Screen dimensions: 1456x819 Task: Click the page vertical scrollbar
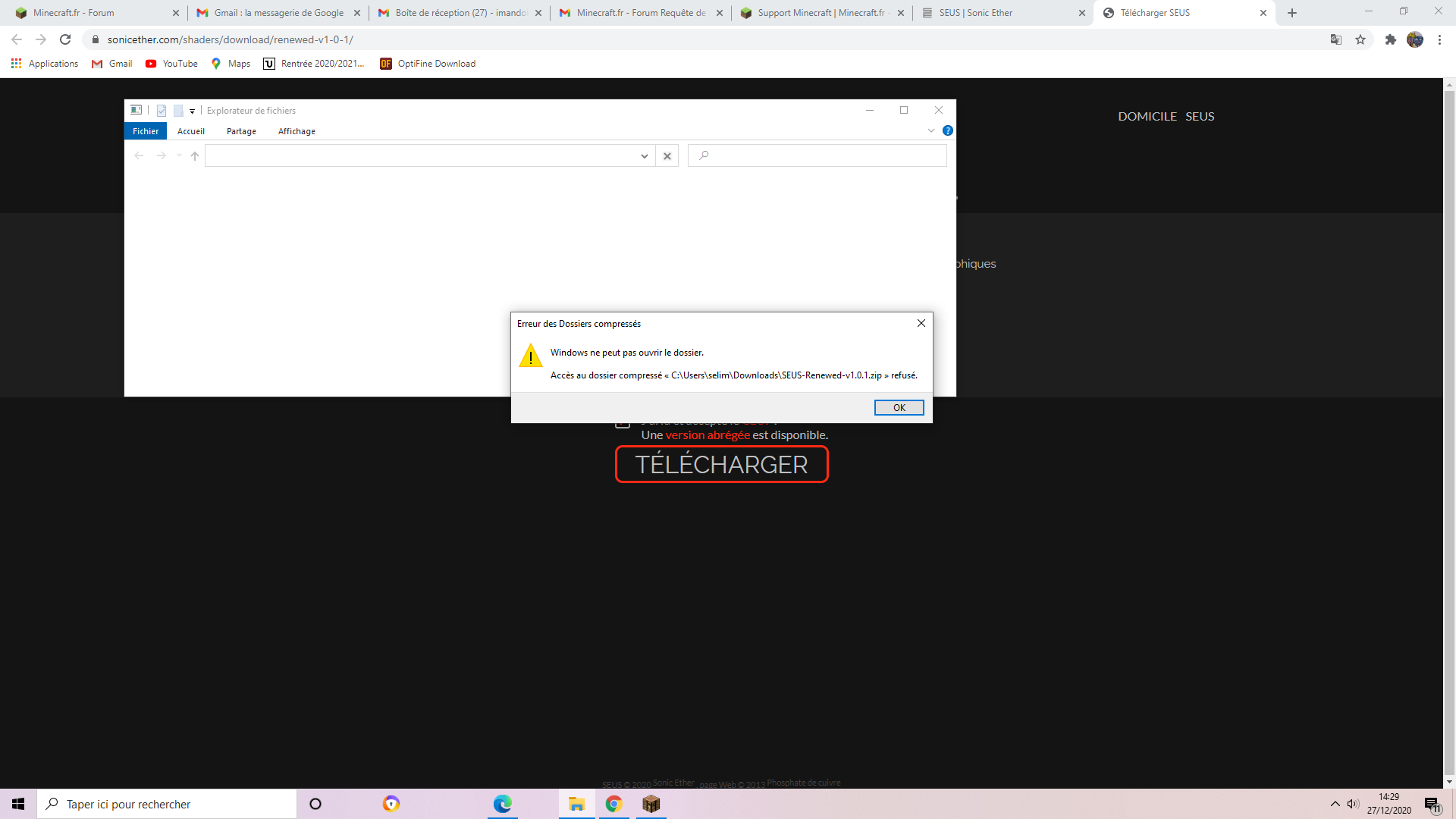point(1449,432)
